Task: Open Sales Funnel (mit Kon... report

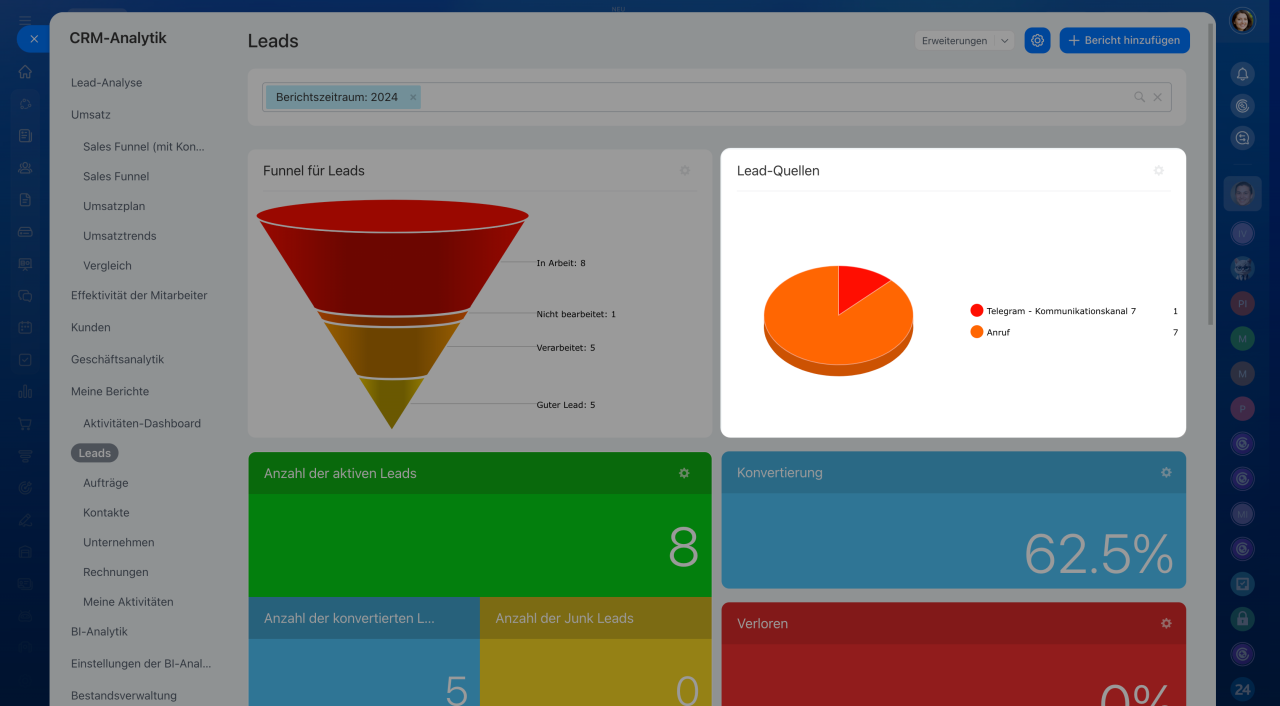Action: pos(144,146)
